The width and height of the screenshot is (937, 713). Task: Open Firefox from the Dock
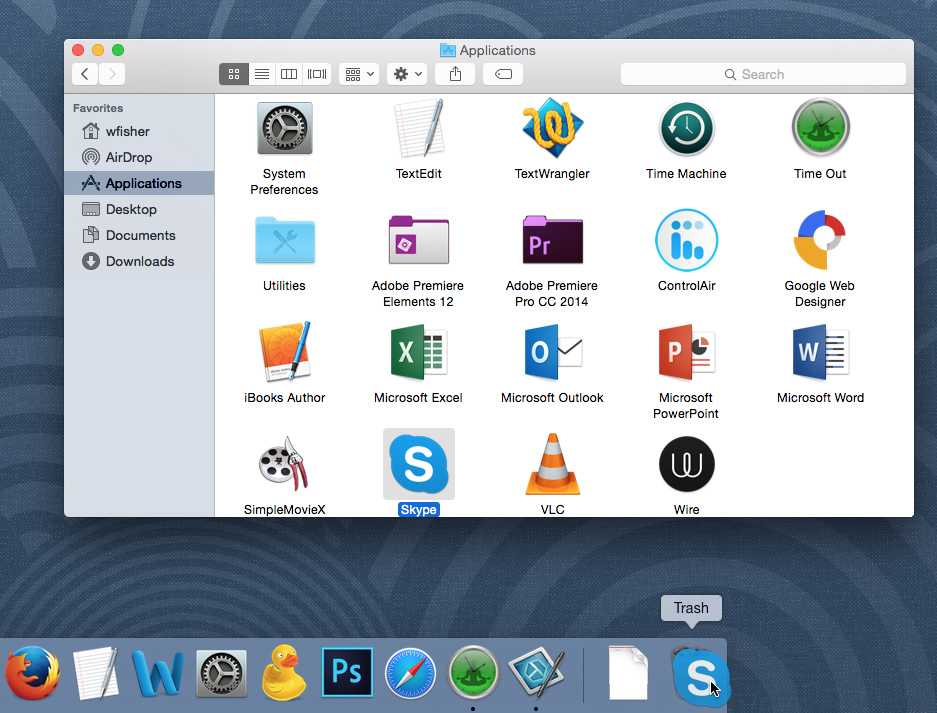point(32,672)
